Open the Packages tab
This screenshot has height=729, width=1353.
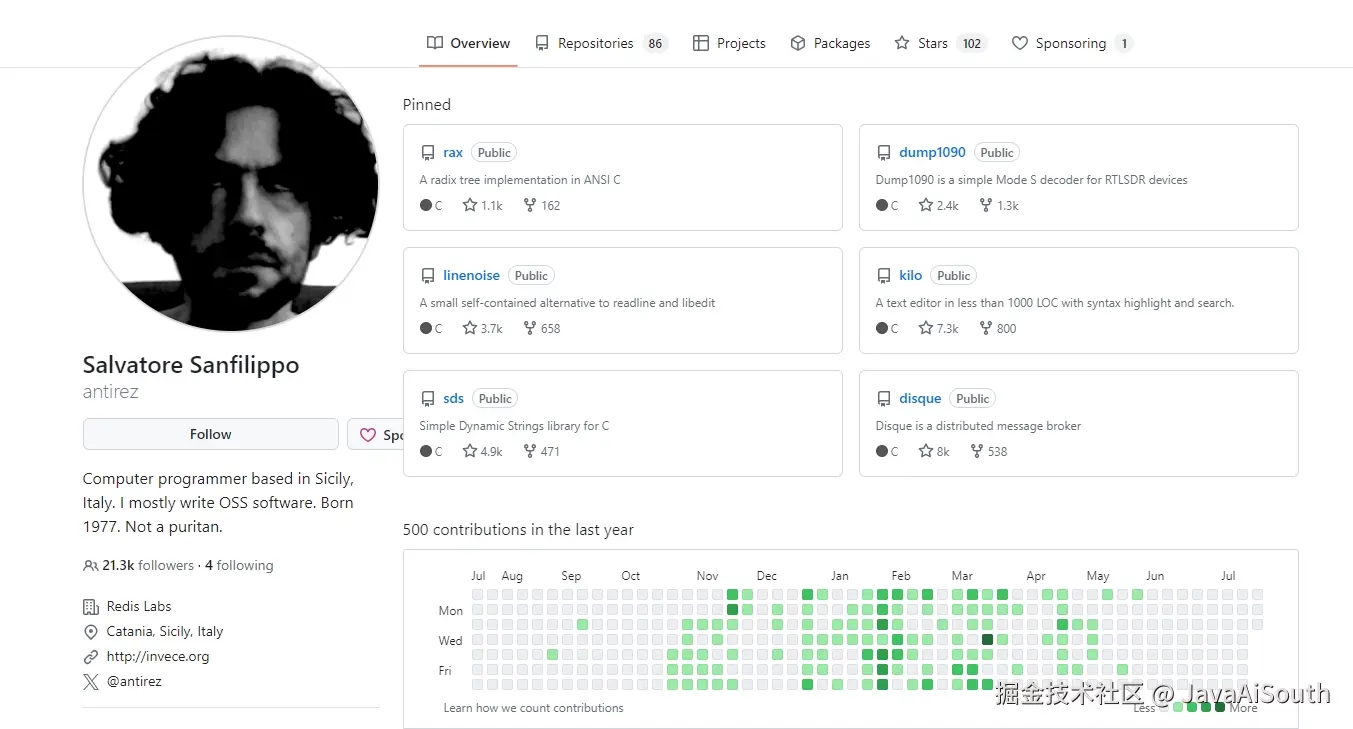coord(830,43)
